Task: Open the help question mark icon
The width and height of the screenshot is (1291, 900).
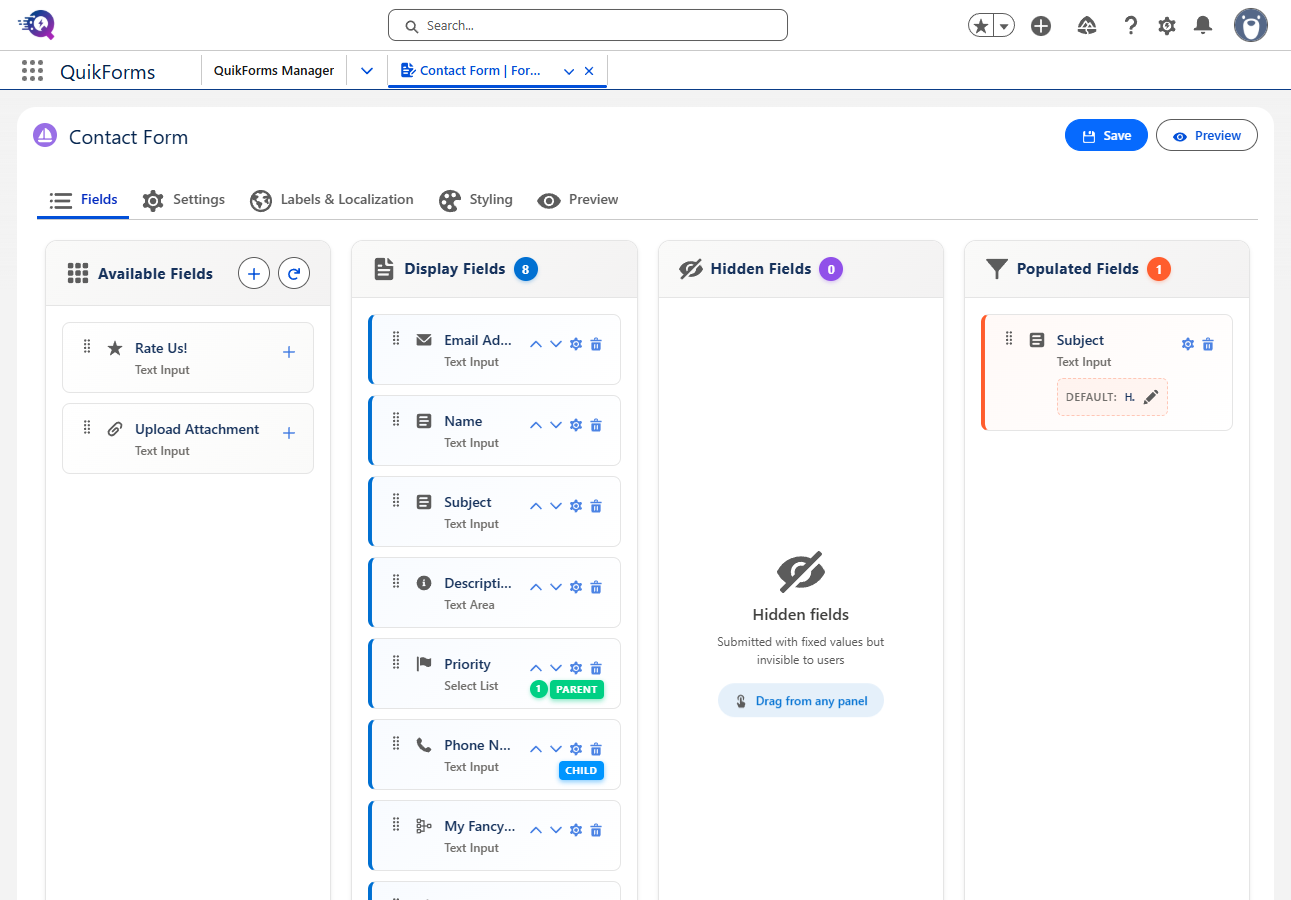Action: point(1130,25)
